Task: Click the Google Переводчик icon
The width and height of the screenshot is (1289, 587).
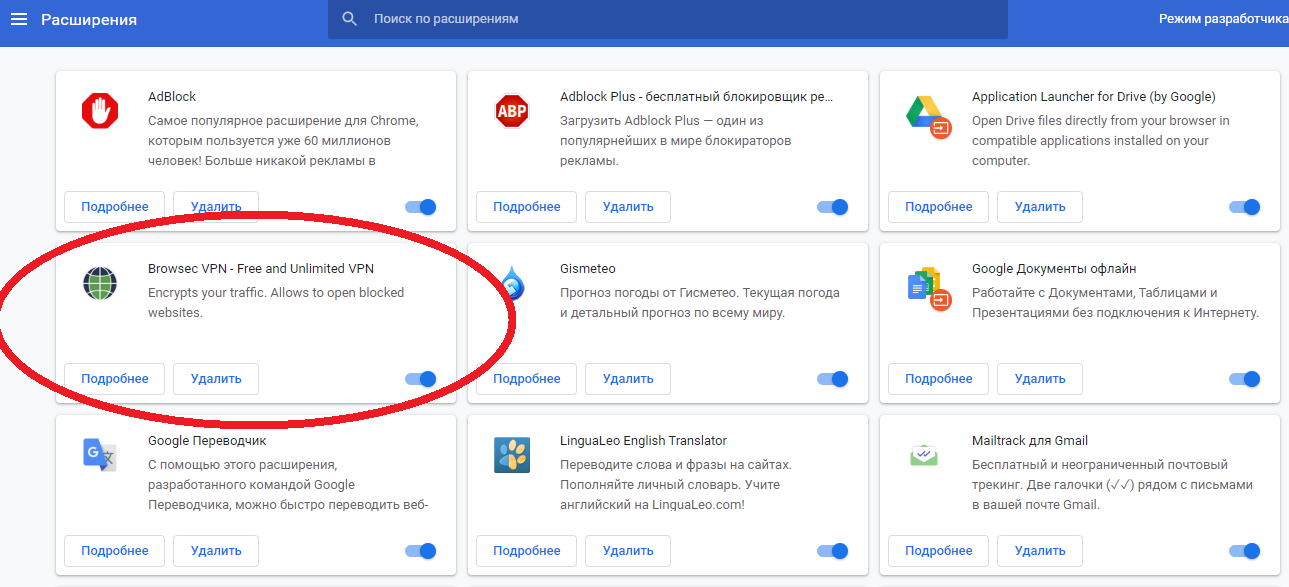Action: coord(100,455)
